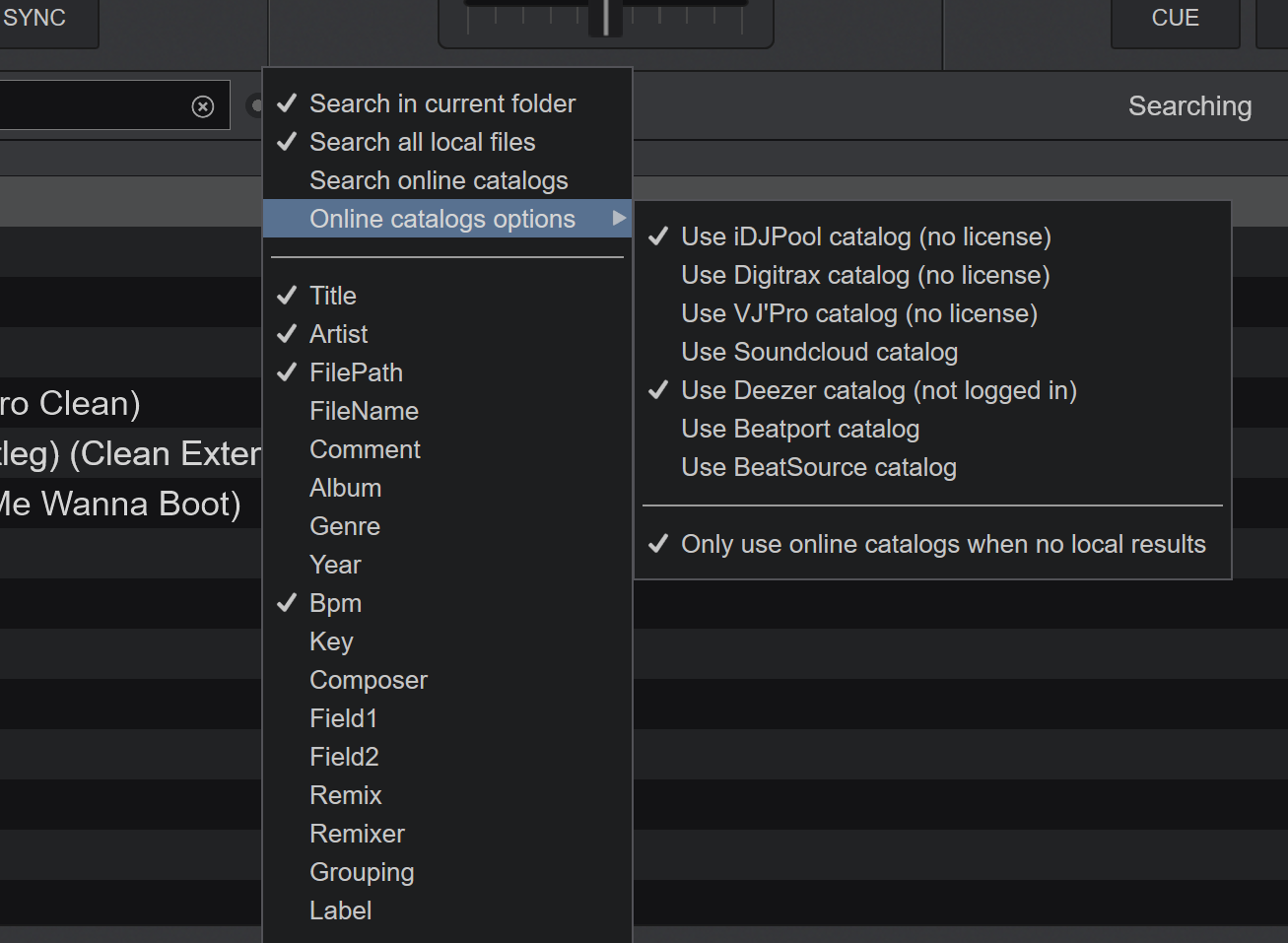Select the track row ending "ro Clean)"
The width and height of the screenshot is (1288, 943).
[130, 403]
